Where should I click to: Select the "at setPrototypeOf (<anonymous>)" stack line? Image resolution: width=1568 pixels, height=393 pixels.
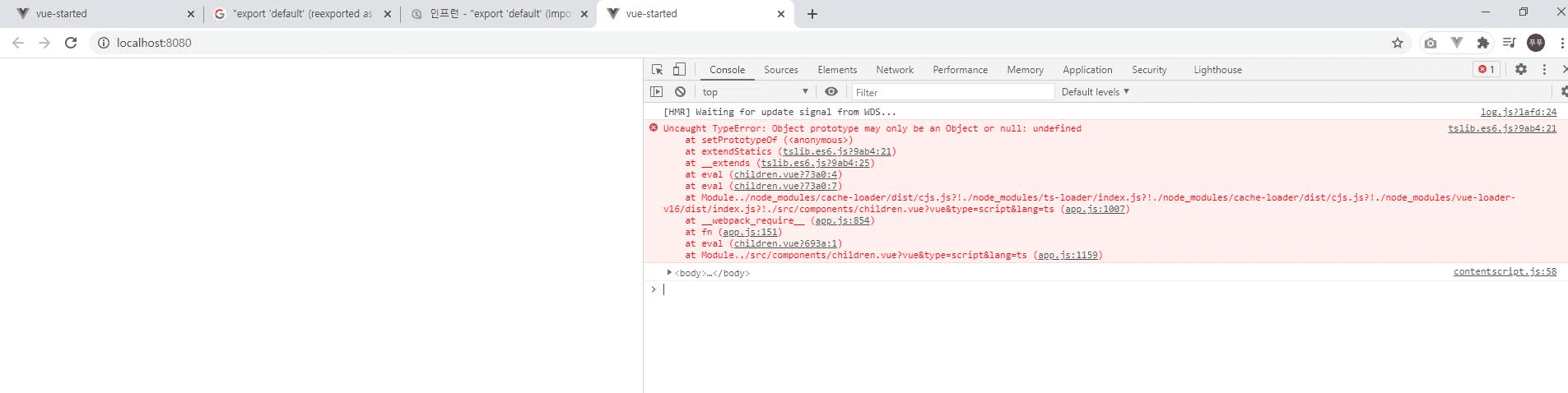click(x=769, y=140)
